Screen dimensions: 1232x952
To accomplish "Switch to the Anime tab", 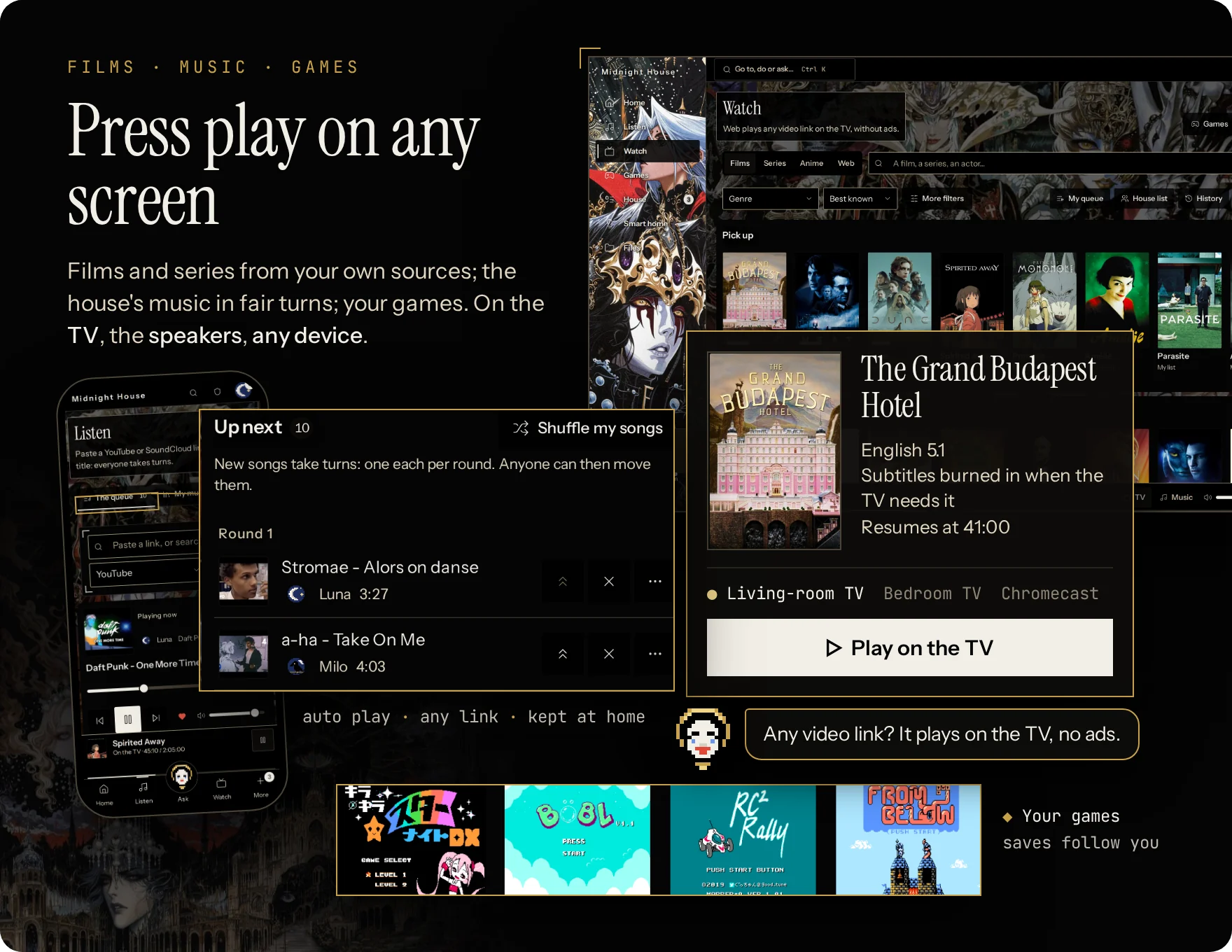I will 811,163.
